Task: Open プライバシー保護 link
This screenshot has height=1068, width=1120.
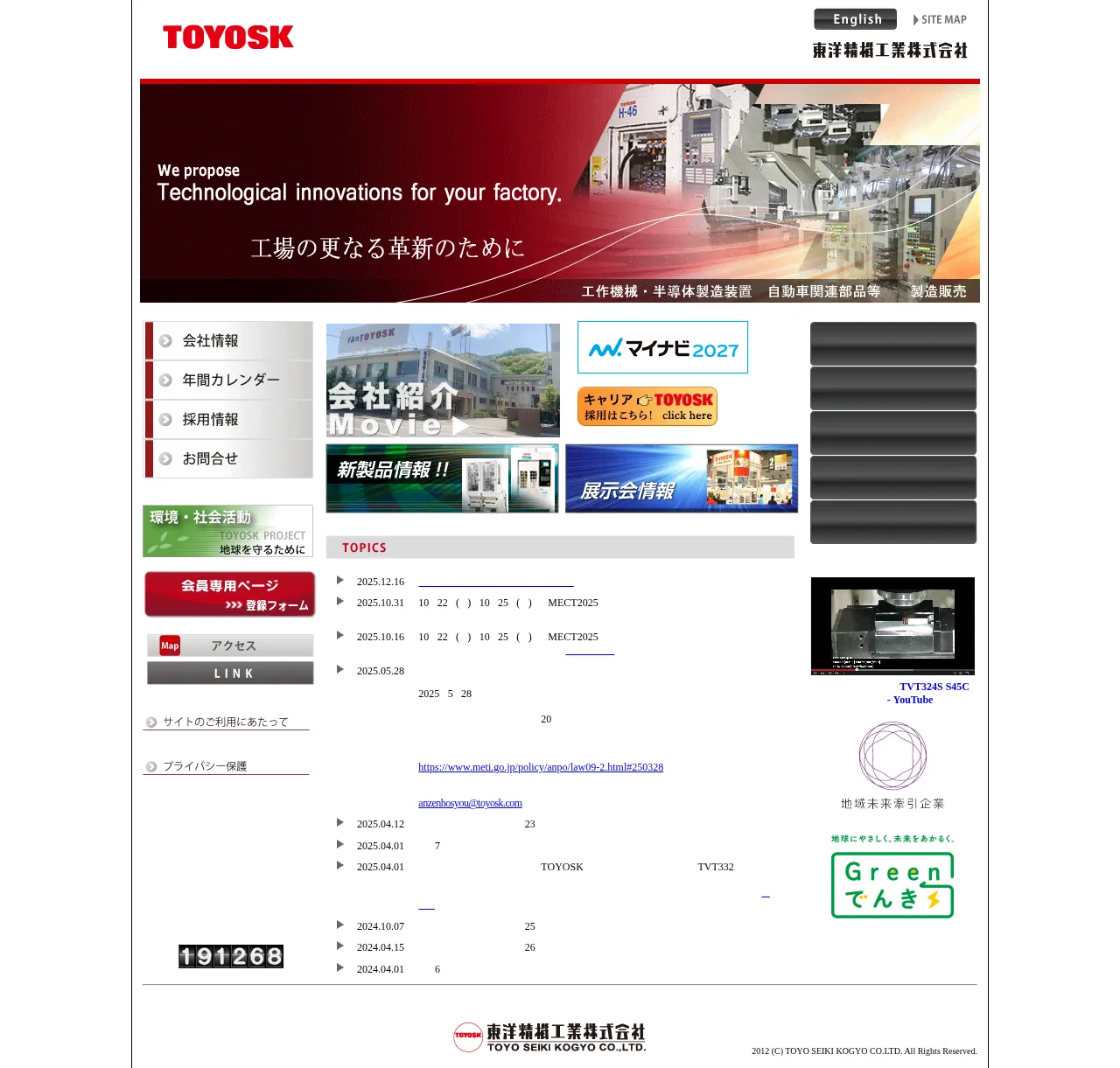Action: [205, 766]
